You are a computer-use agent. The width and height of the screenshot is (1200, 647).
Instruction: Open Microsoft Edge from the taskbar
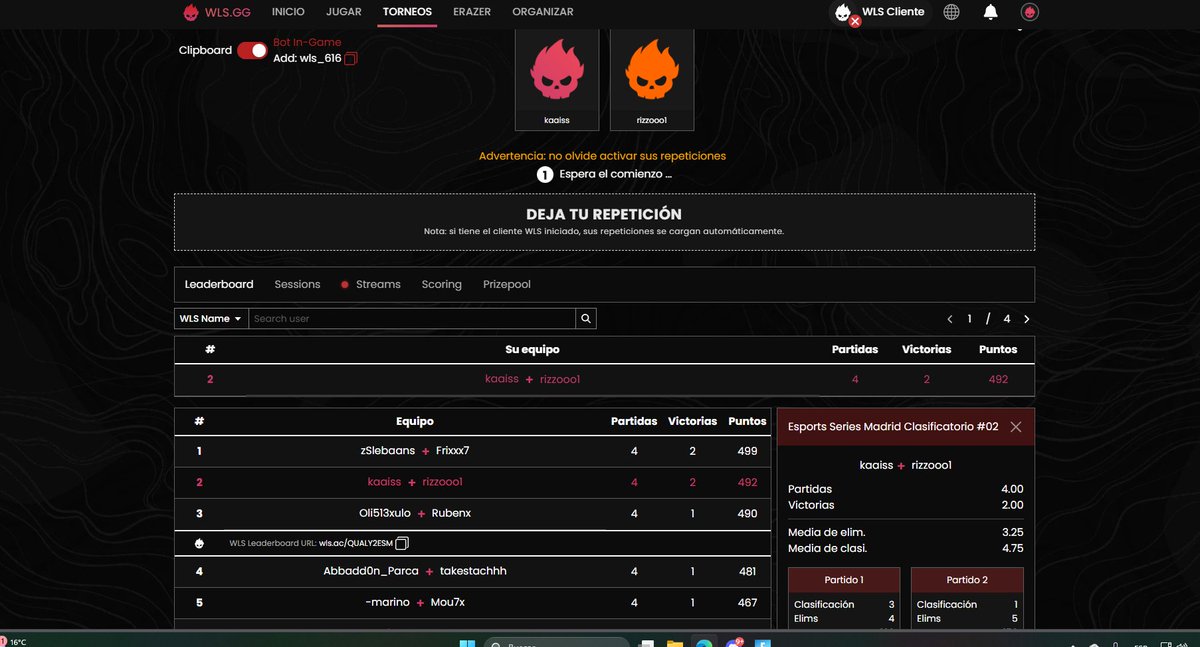point(704,643)
